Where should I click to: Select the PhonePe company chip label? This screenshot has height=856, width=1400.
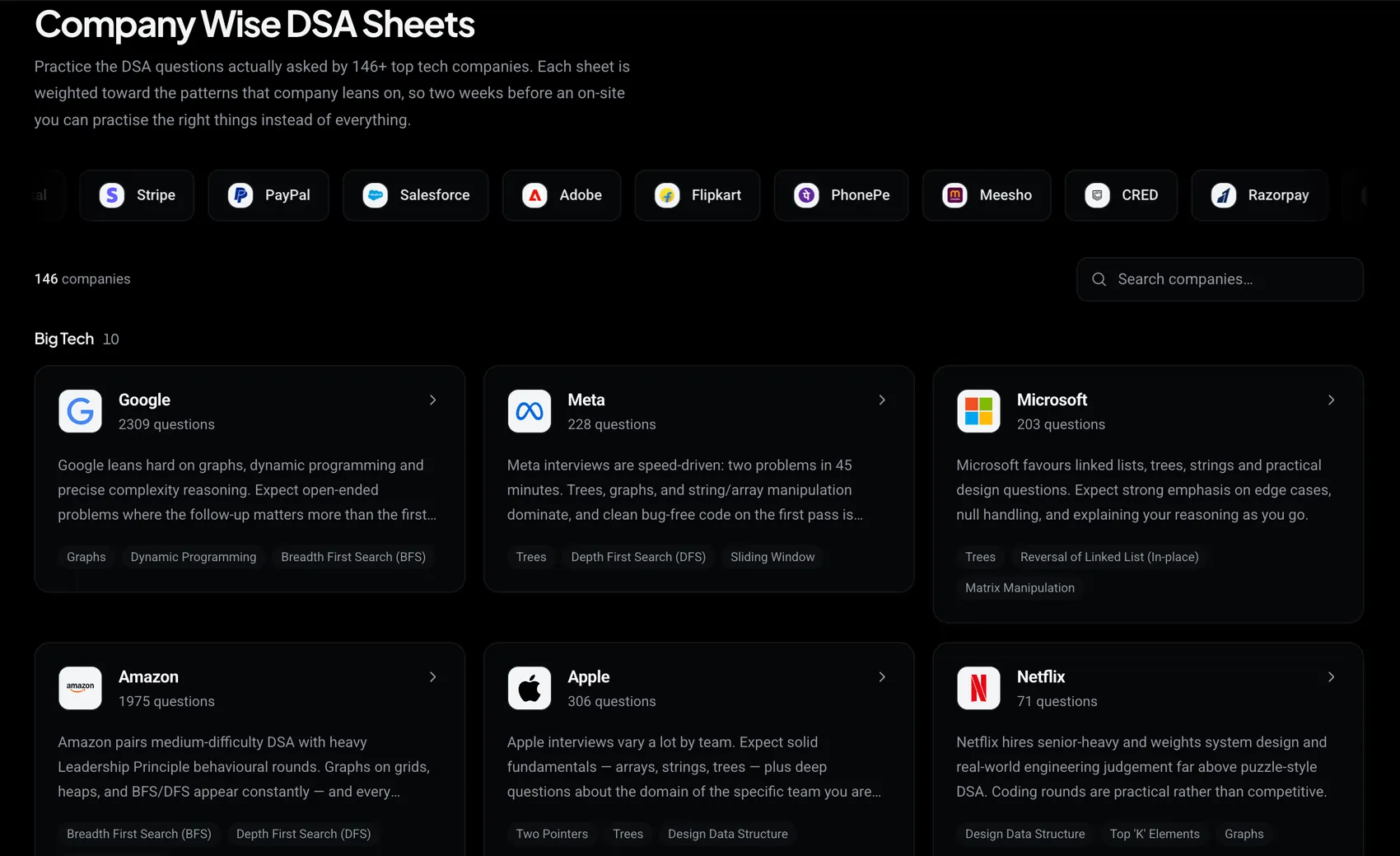(x=861, y=195)
